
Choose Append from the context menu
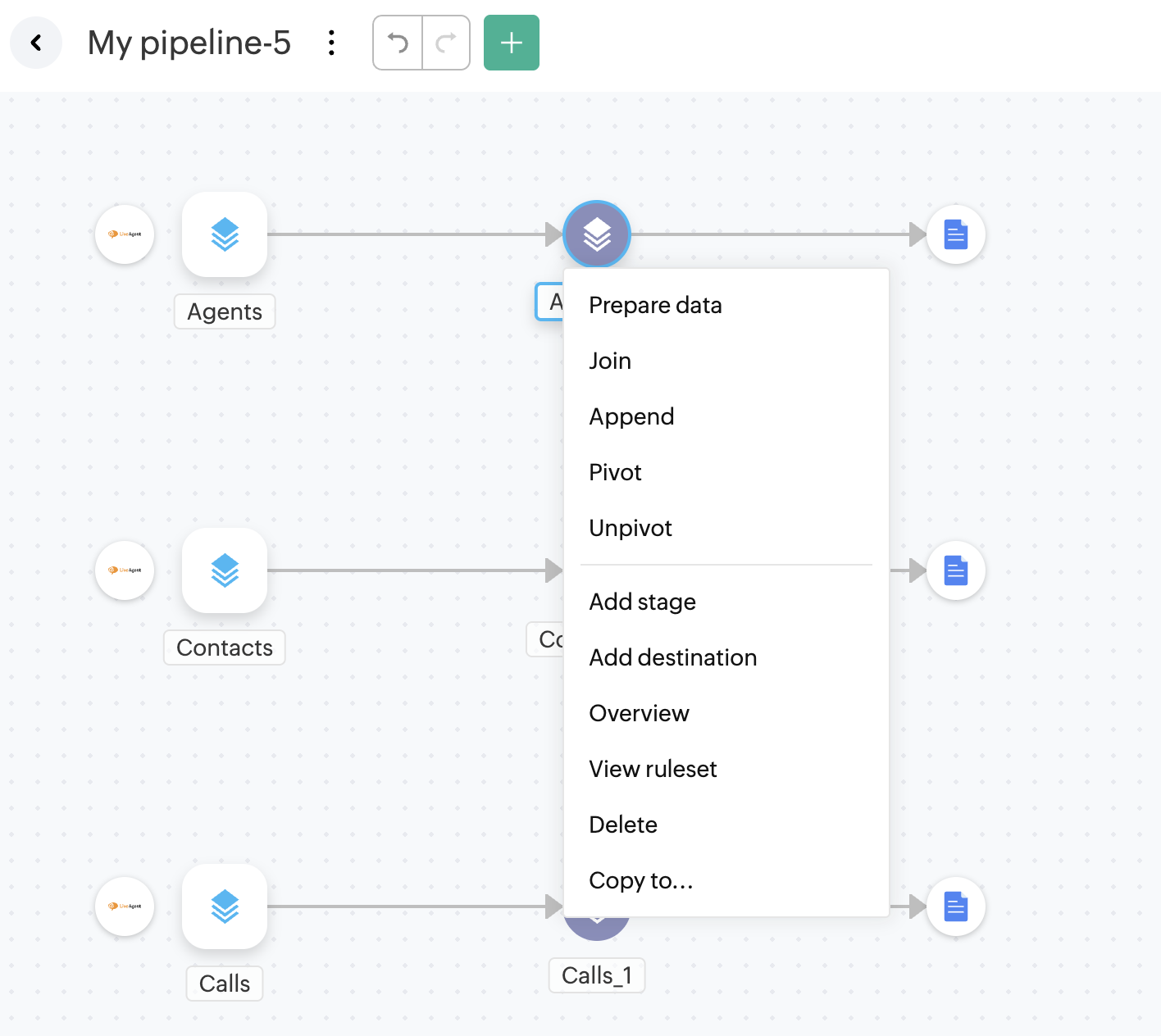(631, 416)
